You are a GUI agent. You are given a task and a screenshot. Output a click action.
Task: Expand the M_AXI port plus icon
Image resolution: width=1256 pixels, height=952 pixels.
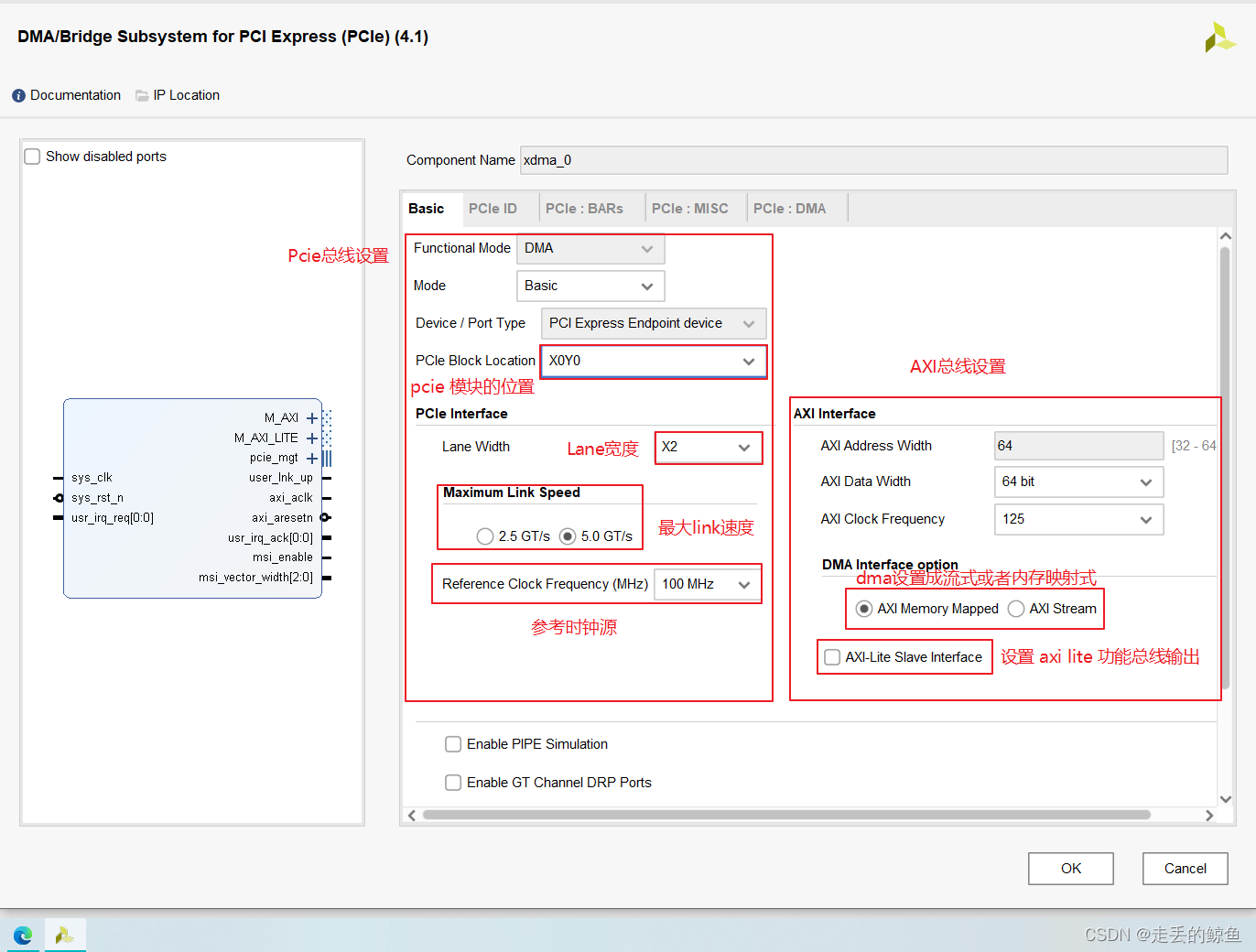click(x=312, y=418)
